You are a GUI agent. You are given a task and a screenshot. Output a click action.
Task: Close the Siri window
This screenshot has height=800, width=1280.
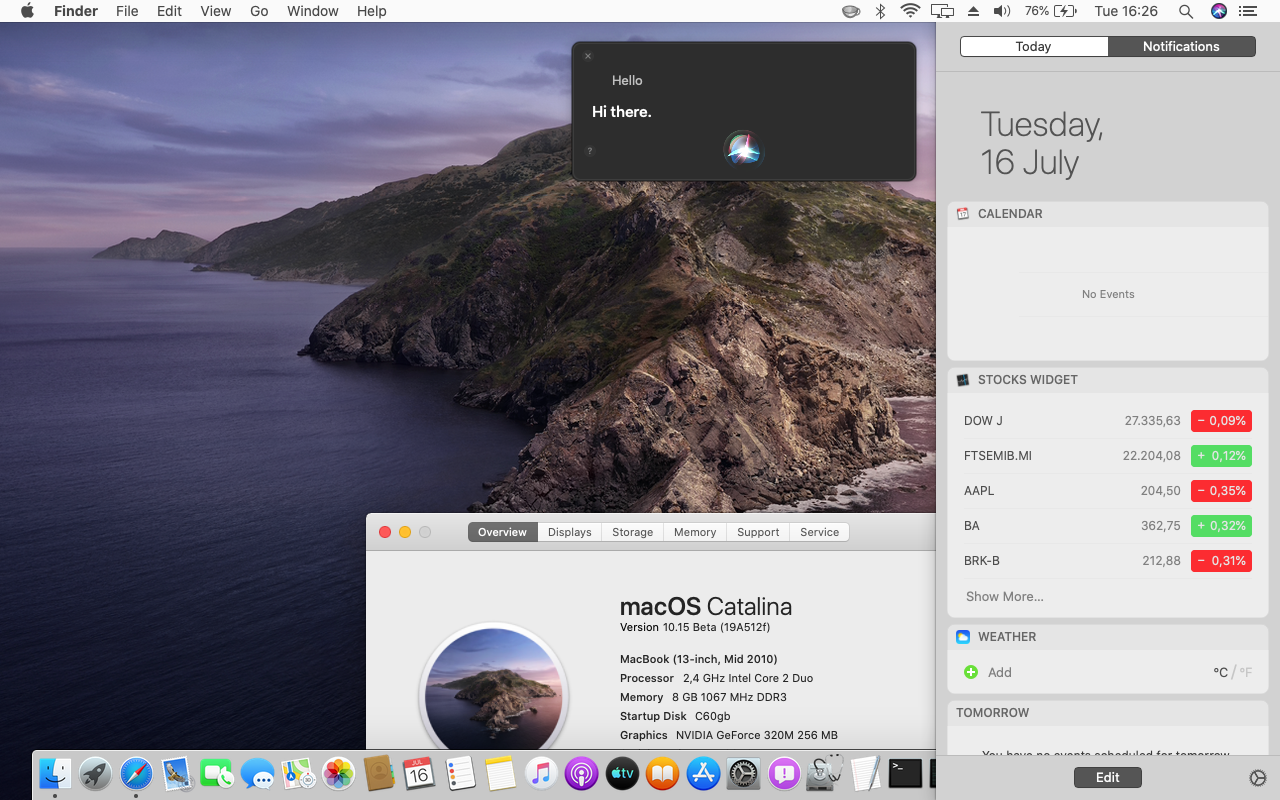pyautogui.click(x=588, y=56)
